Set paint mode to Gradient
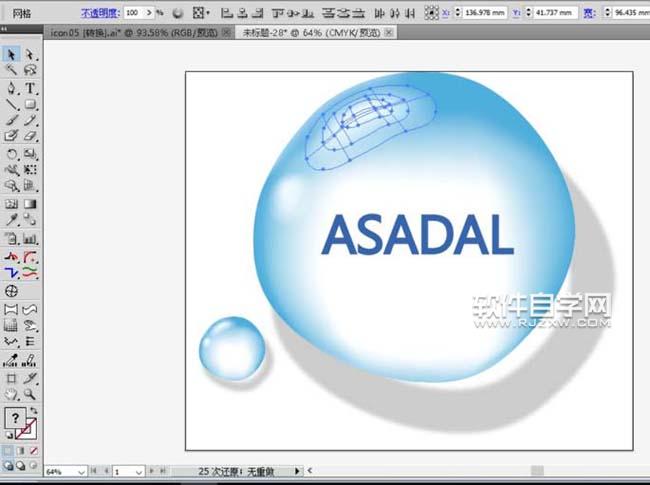 (x=21, y=451)
